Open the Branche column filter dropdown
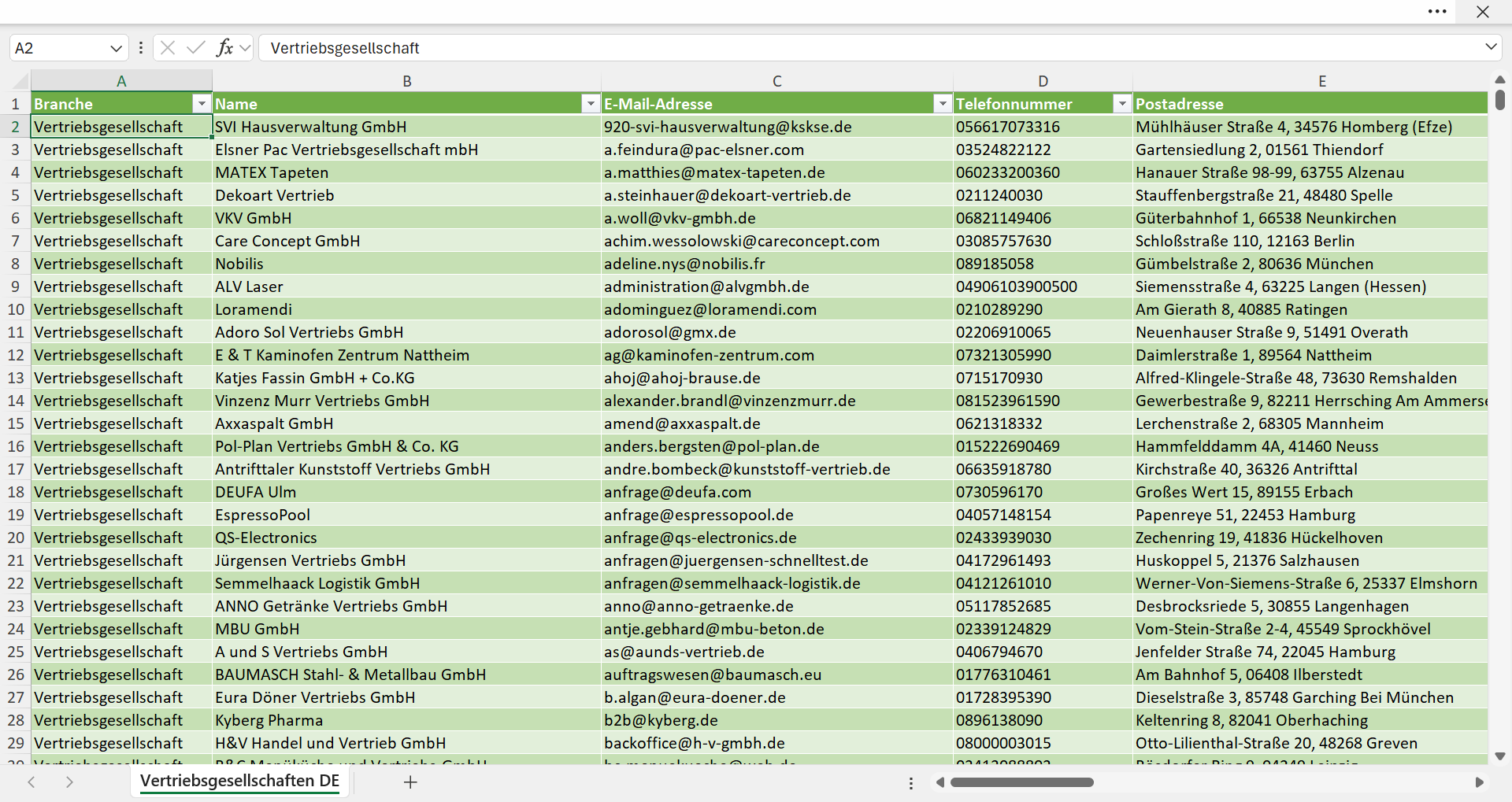 [x=202, y=104]
